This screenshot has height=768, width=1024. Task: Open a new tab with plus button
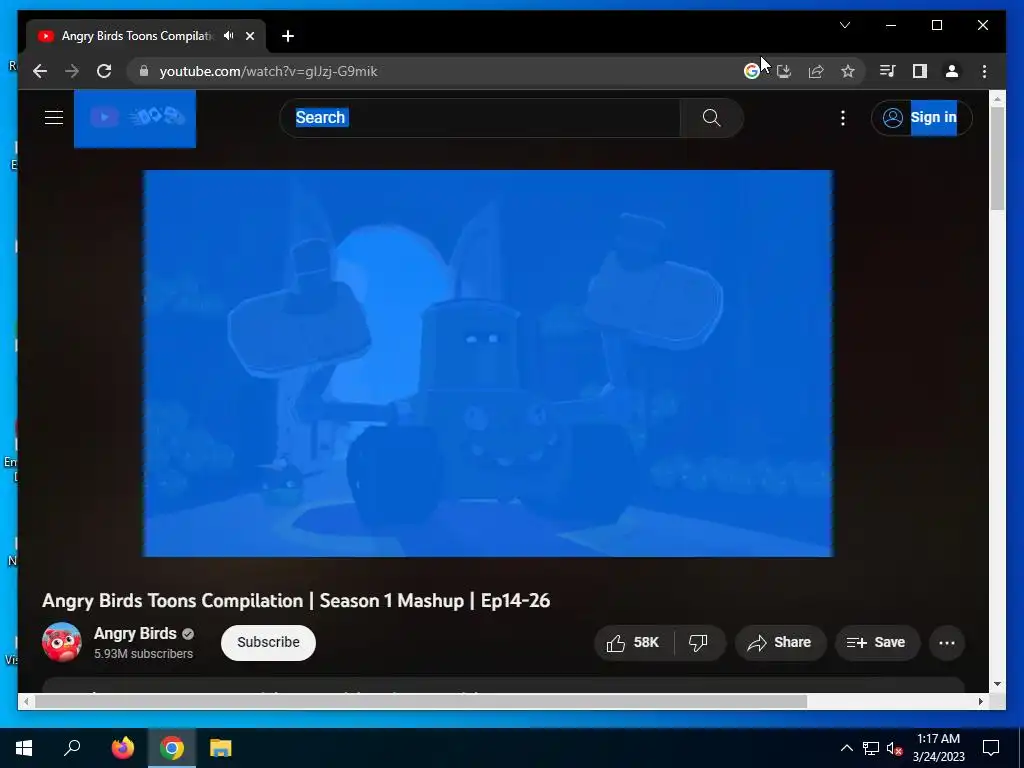click(288, 36)
